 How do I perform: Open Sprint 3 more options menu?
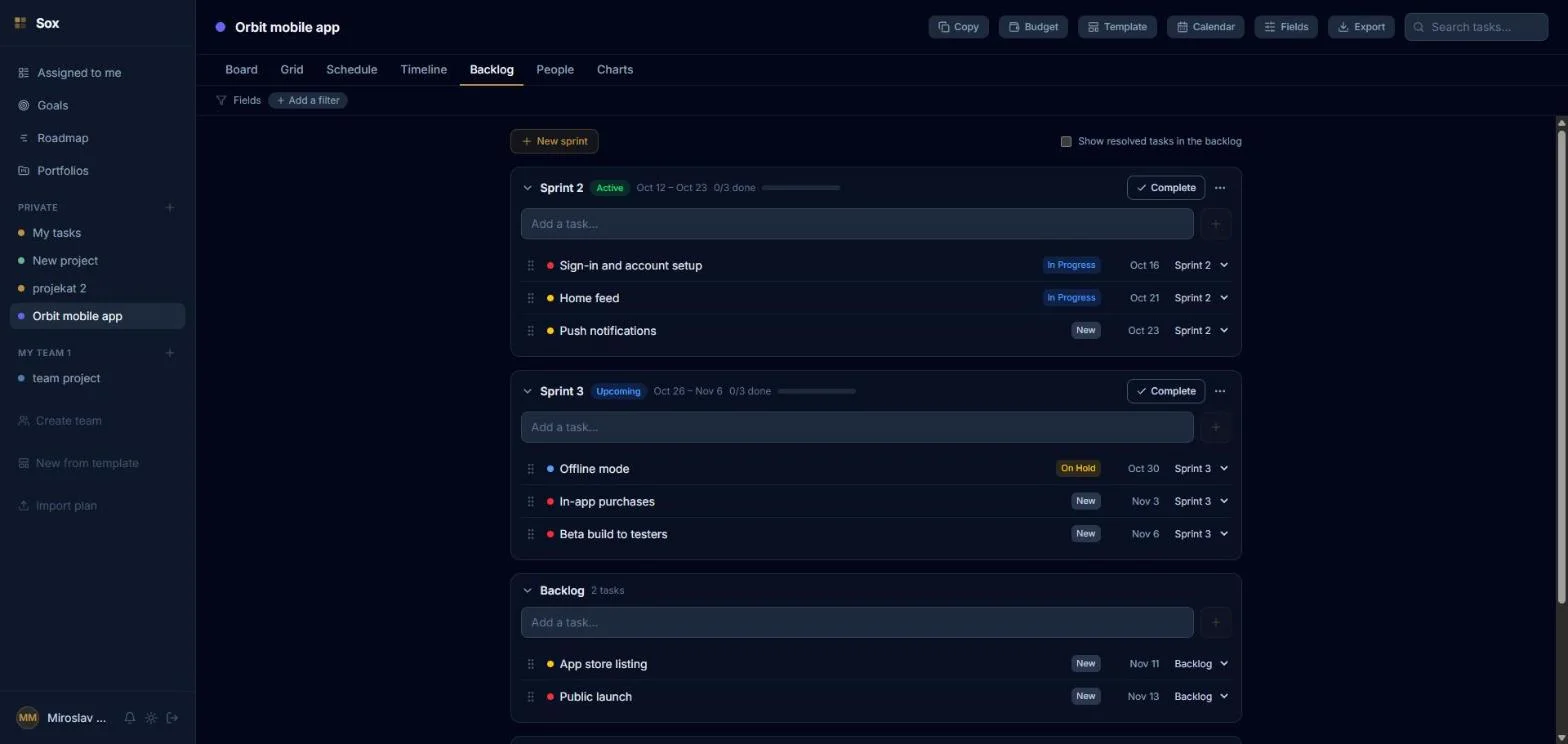point(1220,391)
